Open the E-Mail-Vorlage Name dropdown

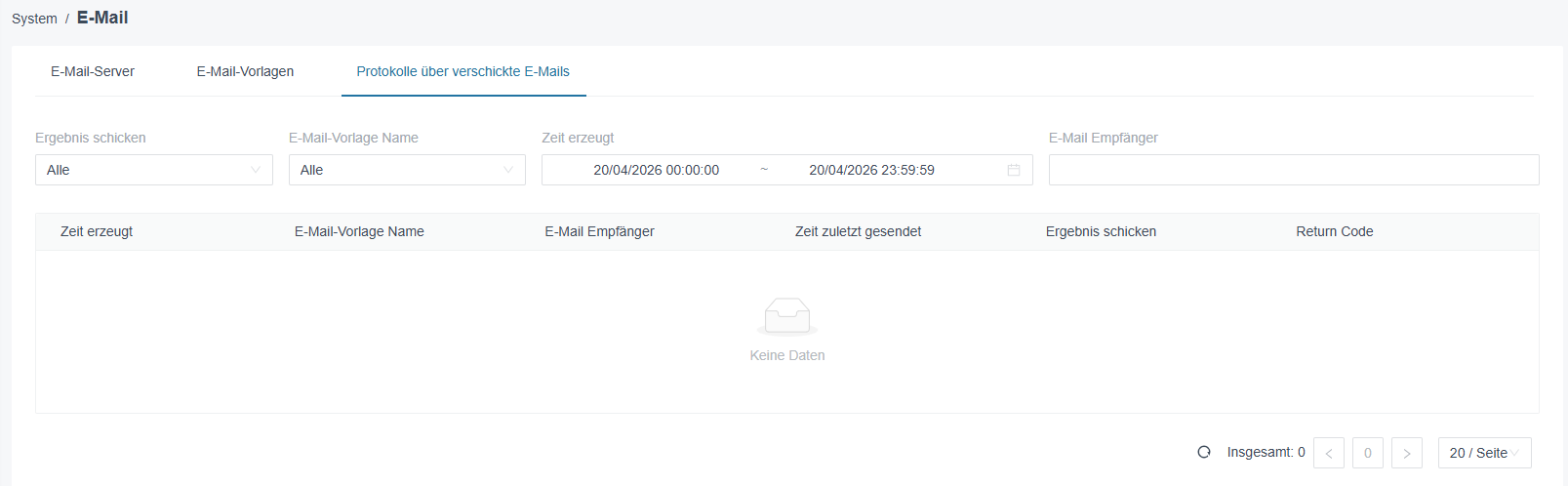[407, 170]
